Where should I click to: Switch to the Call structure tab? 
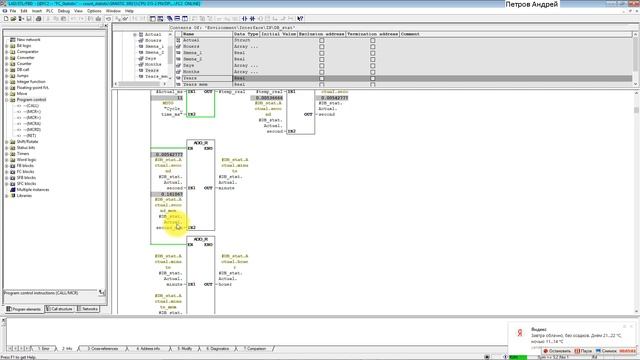coord(60,309)
